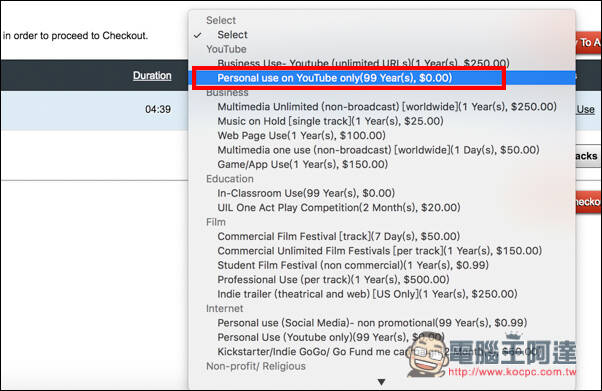
Task: Pick 'Indie trailer (theatrical and web)' option
Action: 367,294
